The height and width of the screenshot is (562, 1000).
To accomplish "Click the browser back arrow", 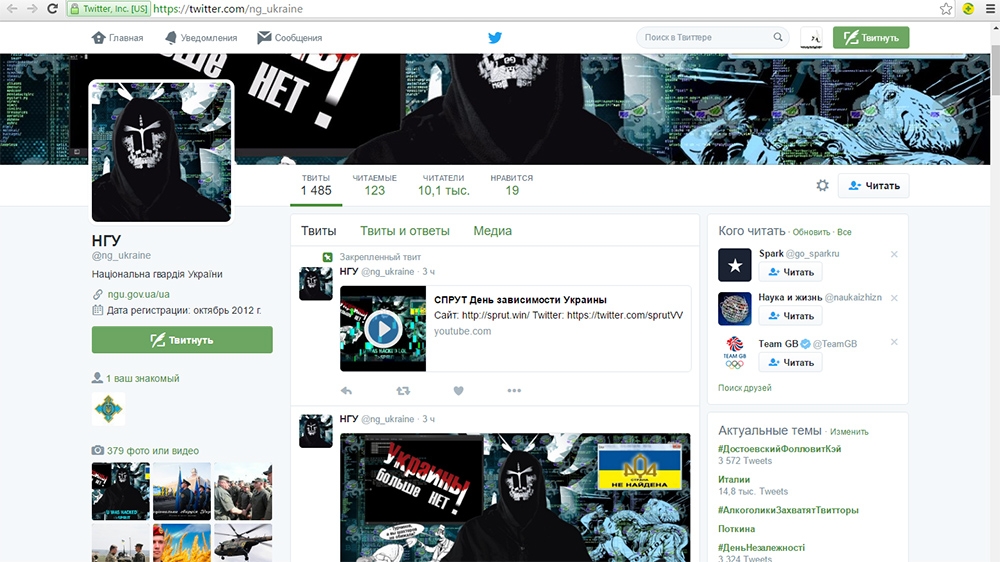I will 12,9.
